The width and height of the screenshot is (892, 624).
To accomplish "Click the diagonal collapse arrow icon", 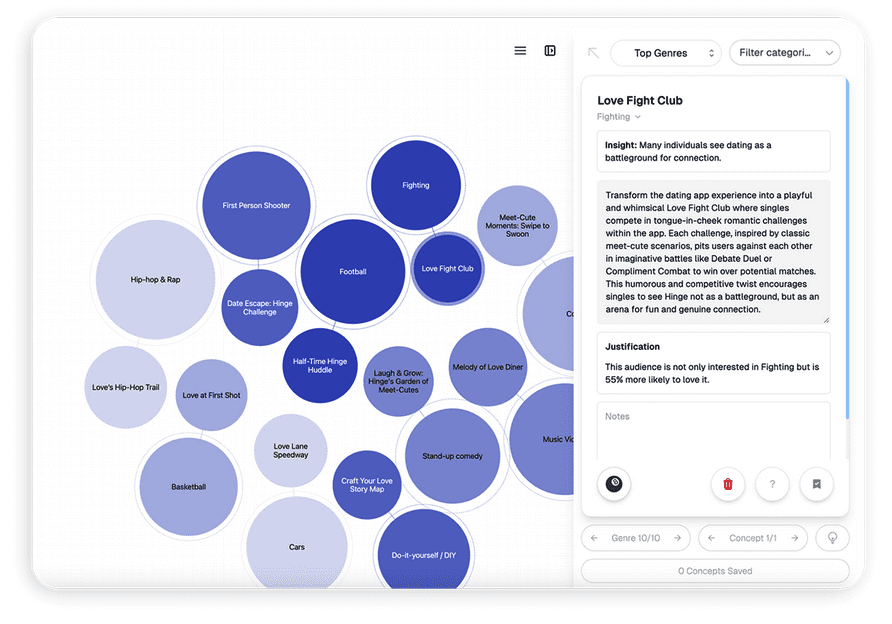I will (x=593, y=53).
